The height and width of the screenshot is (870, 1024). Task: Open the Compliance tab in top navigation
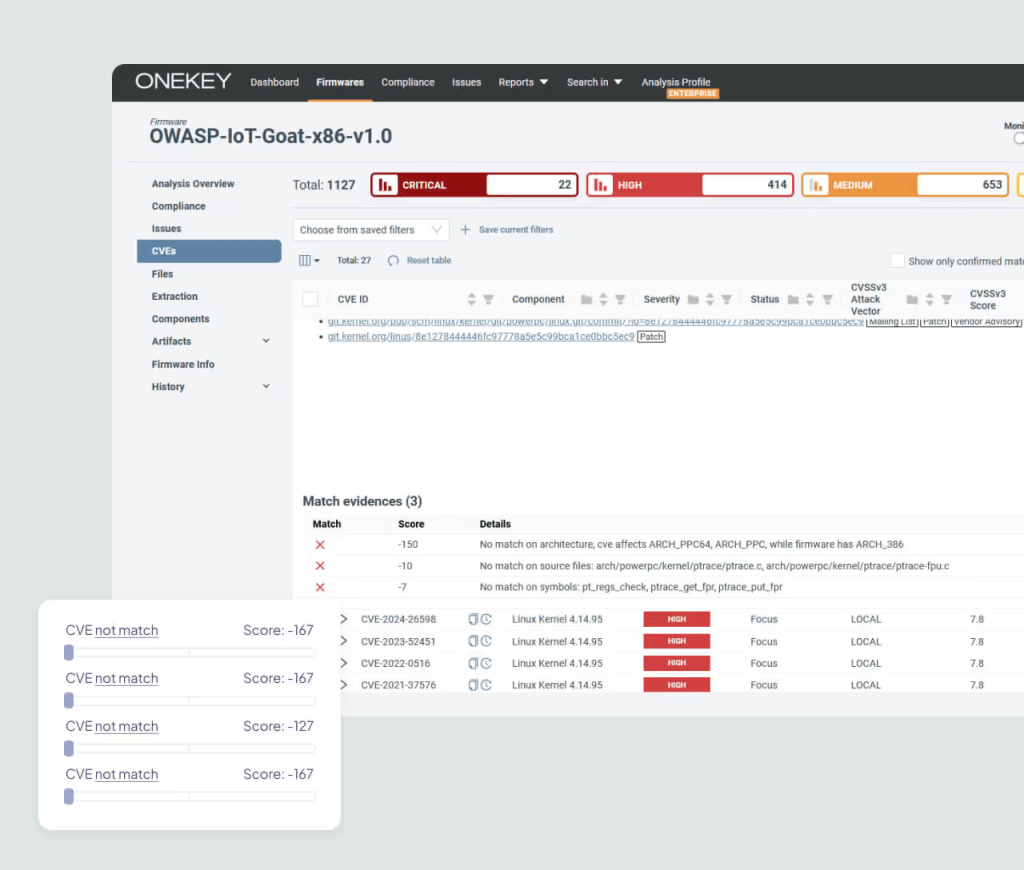click(407, 82)
